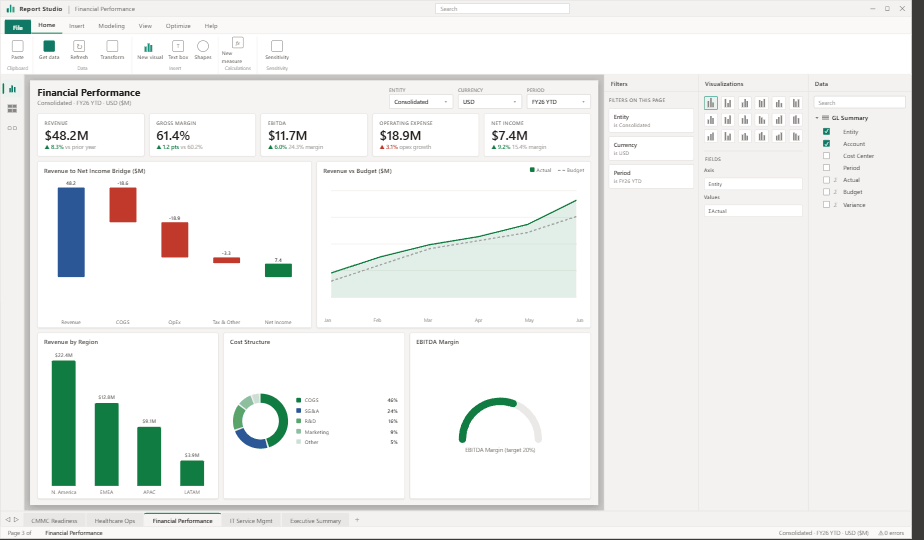Click the EBITDA Margin gauge arc
Viewport: 924px width, 540px height.
coord(500,419)
